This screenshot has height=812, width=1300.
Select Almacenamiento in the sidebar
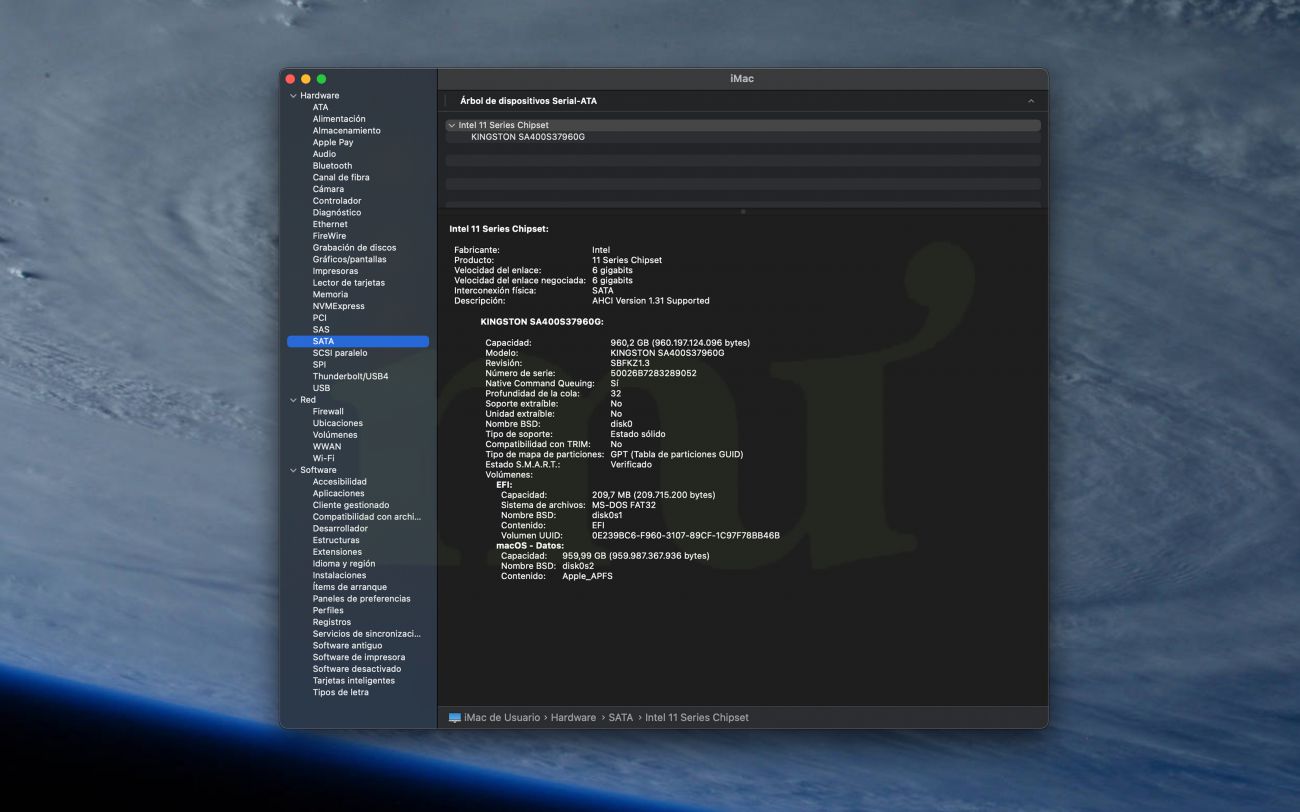346,131
